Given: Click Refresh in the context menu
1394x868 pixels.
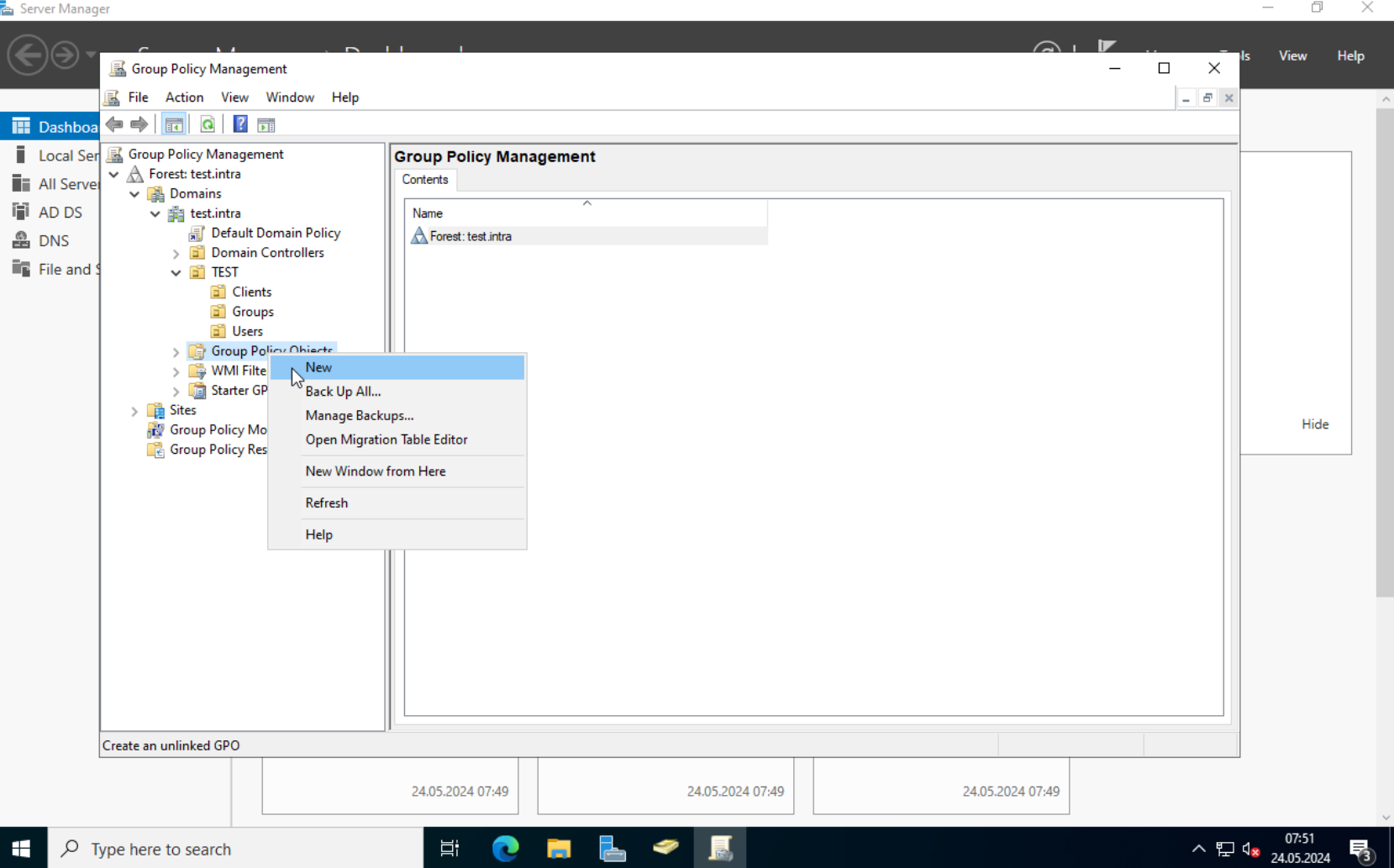Looking at the screenshot, I should 397,502.
